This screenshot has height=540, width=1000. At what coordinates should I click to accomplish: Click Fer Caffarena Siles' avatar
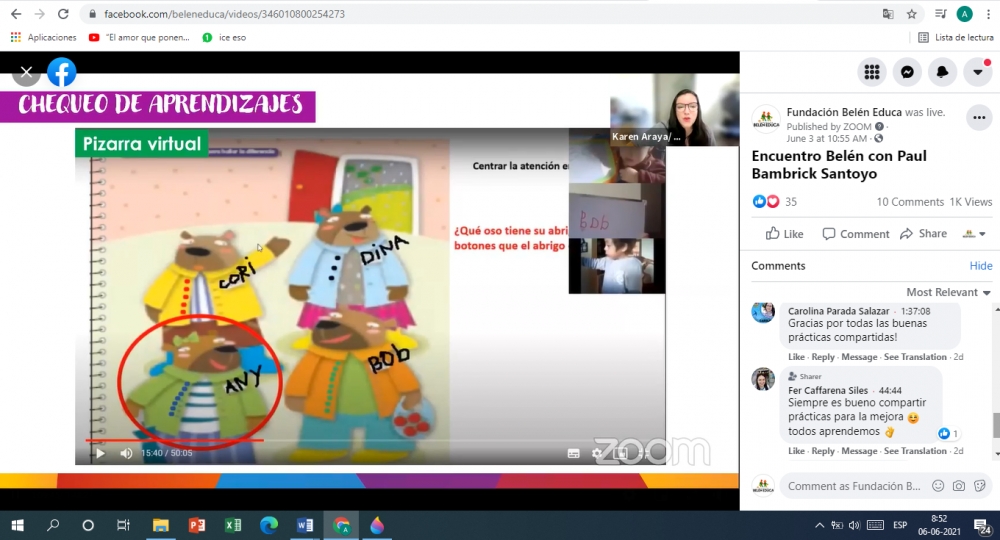pyautogui.click(x=763, y=379)
